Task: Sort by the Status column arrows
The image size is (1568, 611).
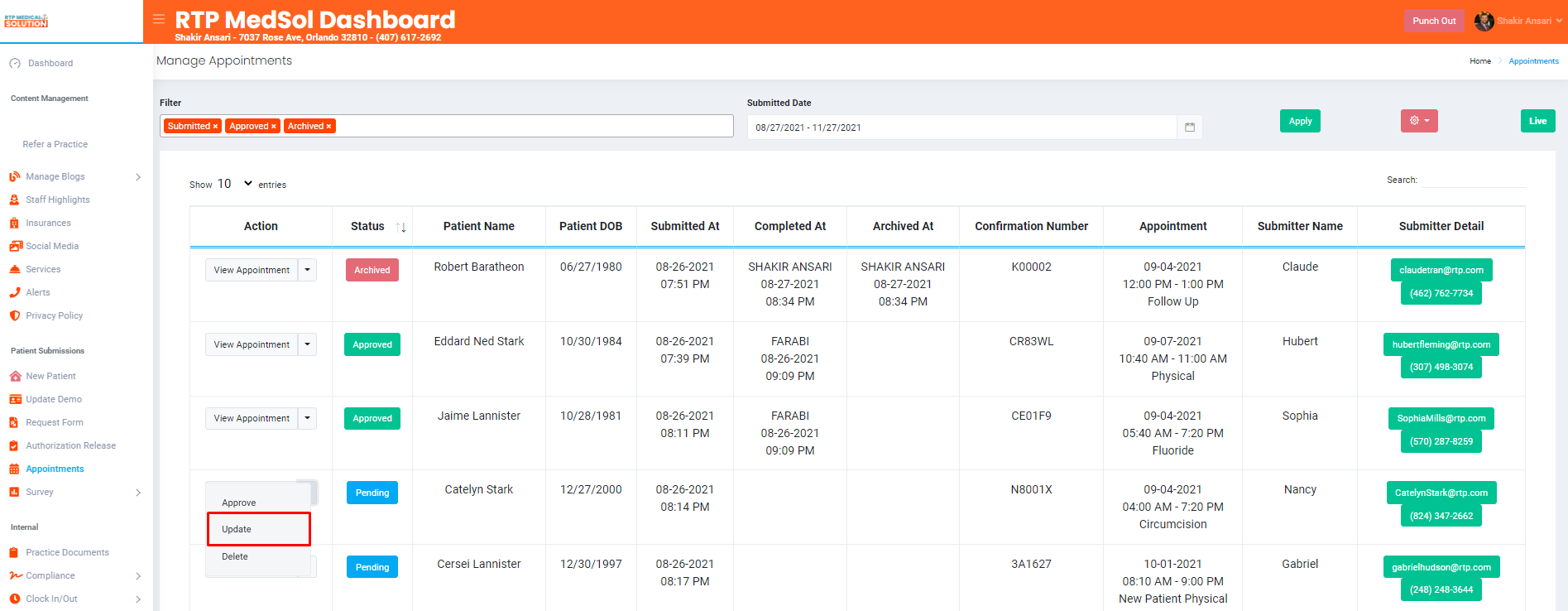Action: (401, 227)
